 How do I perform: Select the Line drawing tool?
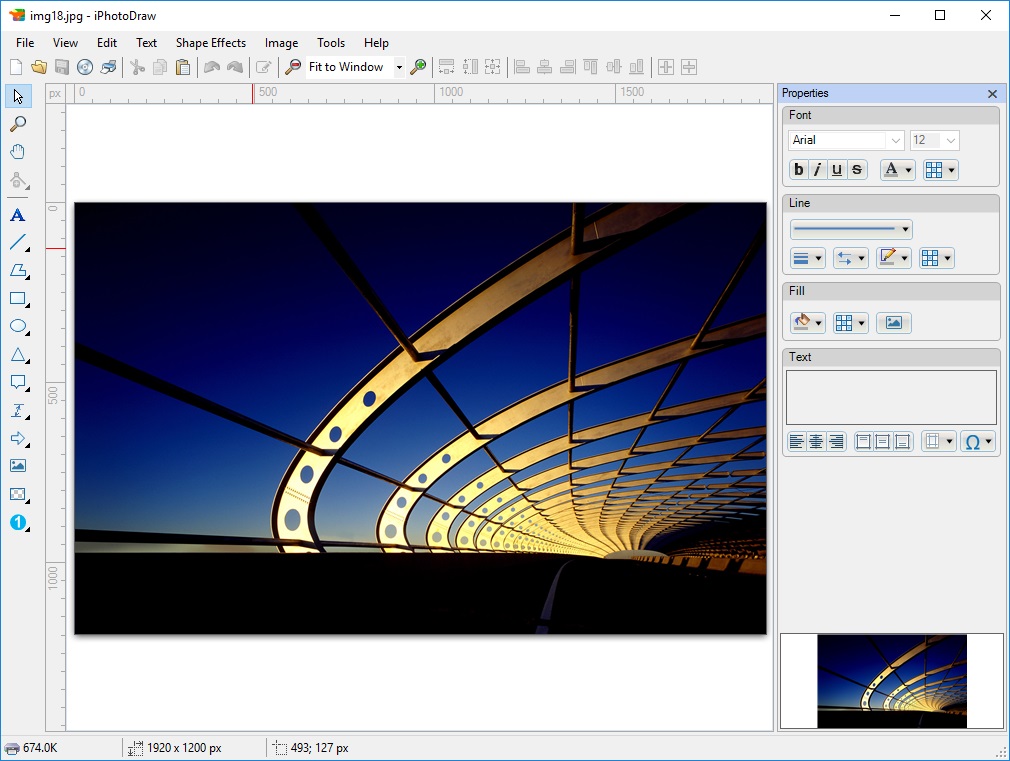(x=17, y=243)
